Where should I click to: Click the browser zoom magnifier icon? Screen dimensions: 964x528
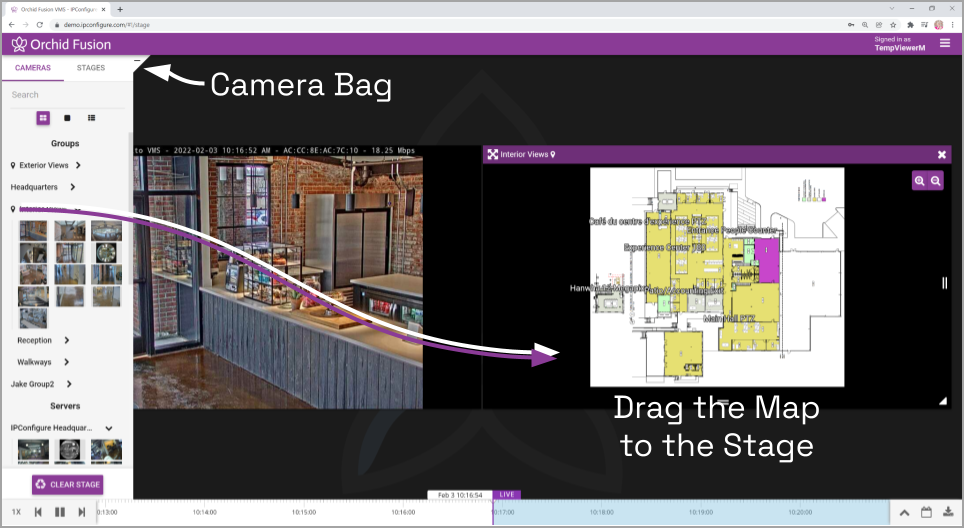(865, 25)
